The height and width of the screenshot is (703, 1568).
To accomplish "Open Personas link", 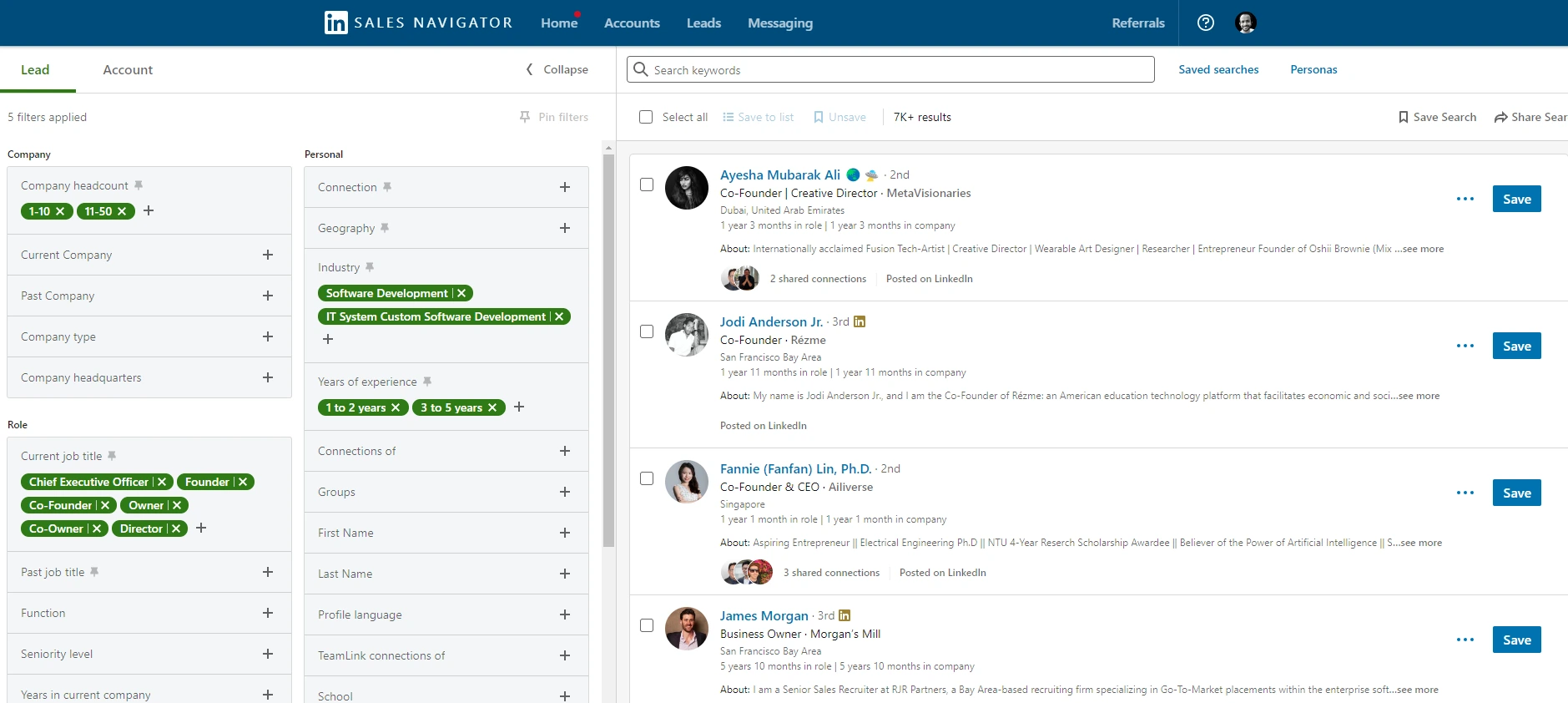I will coord(1313,69).
